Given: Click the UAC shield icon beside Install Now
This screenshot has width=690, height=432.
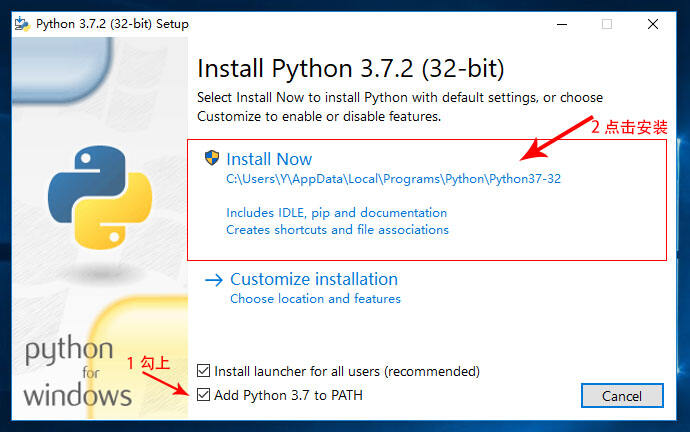Looking at the screenshot, I should pos(212,158).
